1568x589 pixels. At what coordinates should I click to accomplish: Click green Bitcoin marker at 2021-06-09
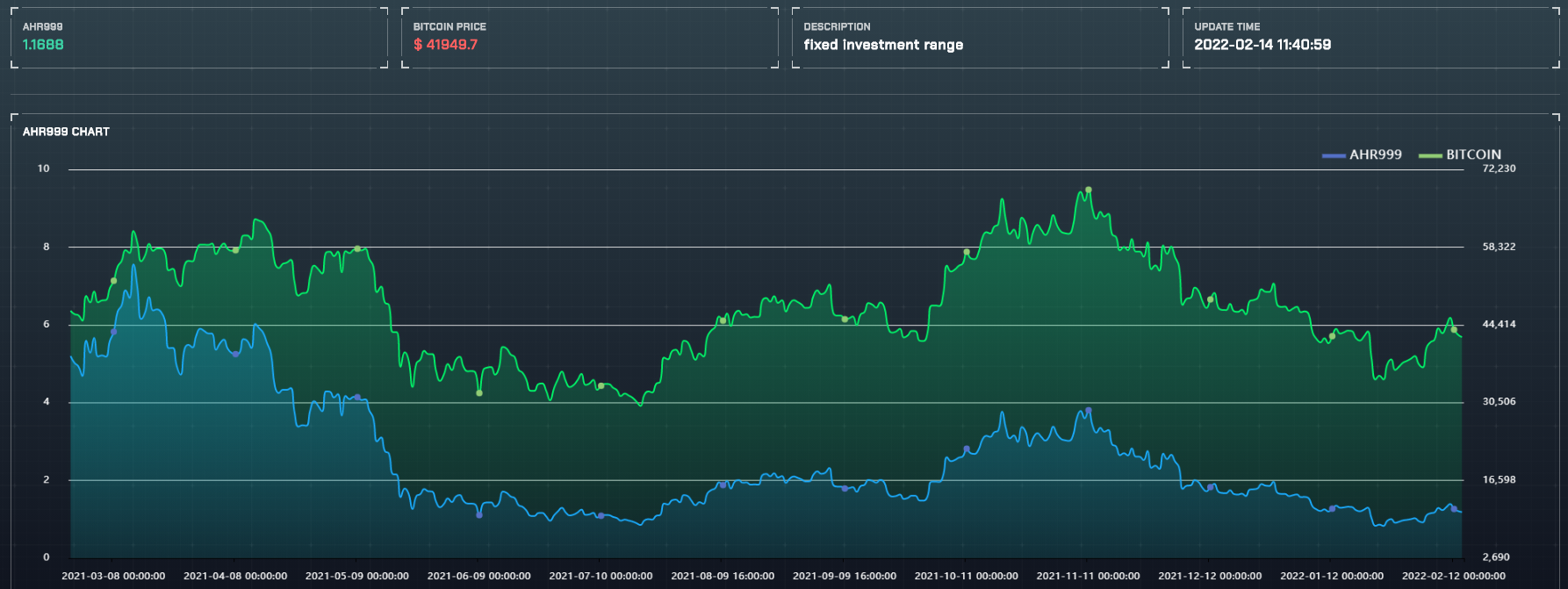pyautogui.click(x=478, y=392)
